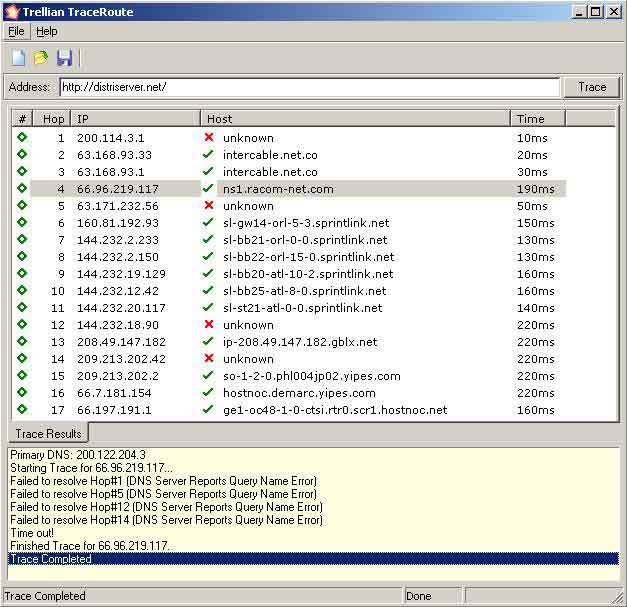Click the 150ms time value
The image size is (627, 607).
535,223
